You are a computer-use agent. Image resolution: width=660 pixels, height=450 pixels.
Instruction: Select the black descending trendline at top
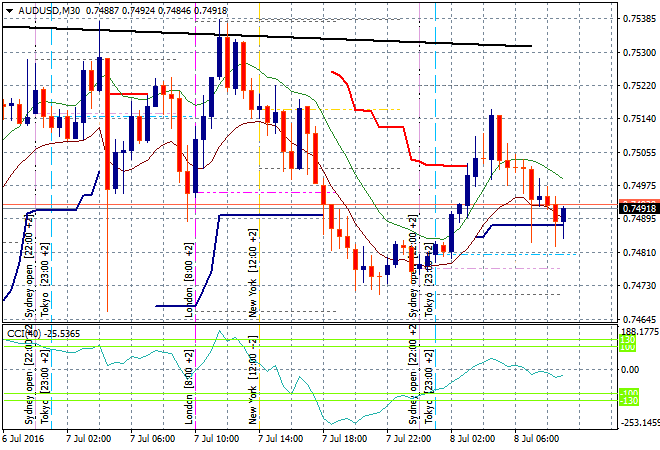(x=300, y=37)
